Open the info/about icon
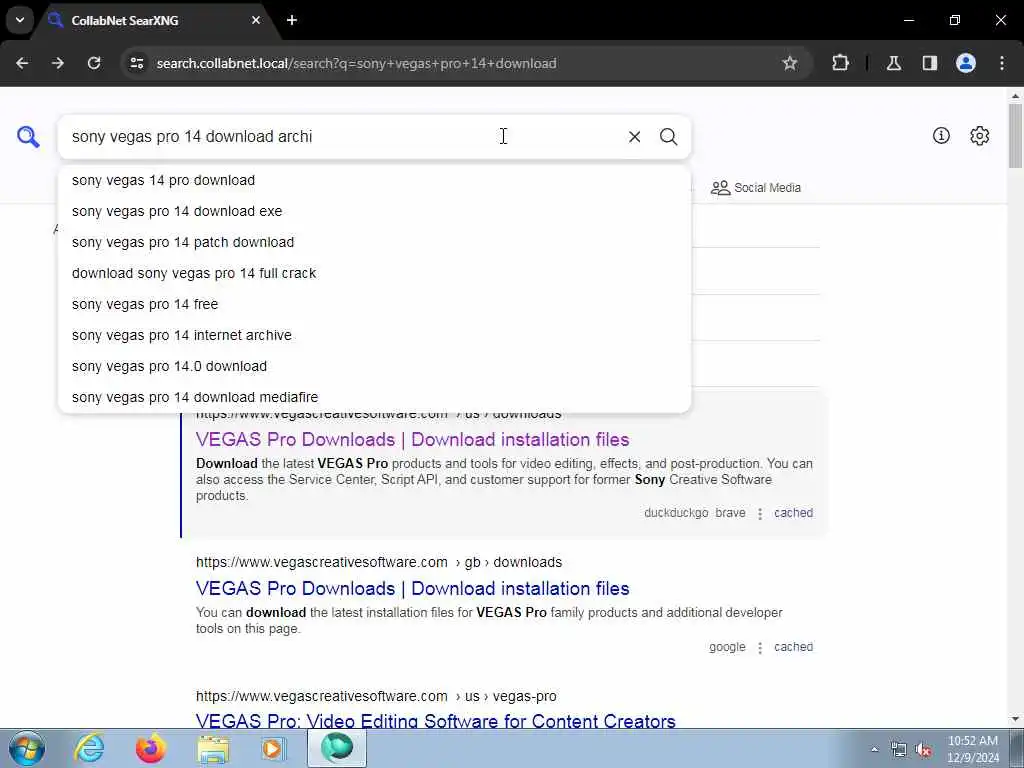 point(941,136)
